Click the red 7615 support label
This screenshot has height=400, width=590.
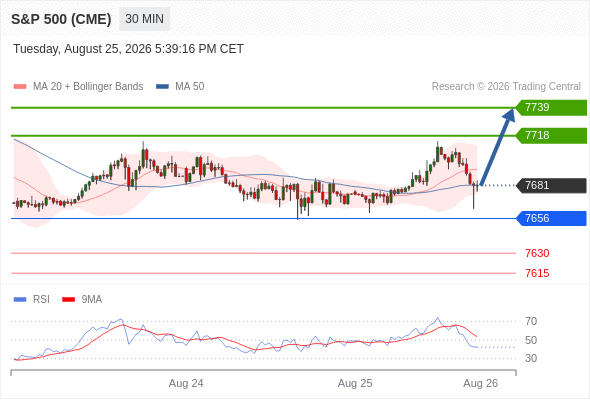537,273
